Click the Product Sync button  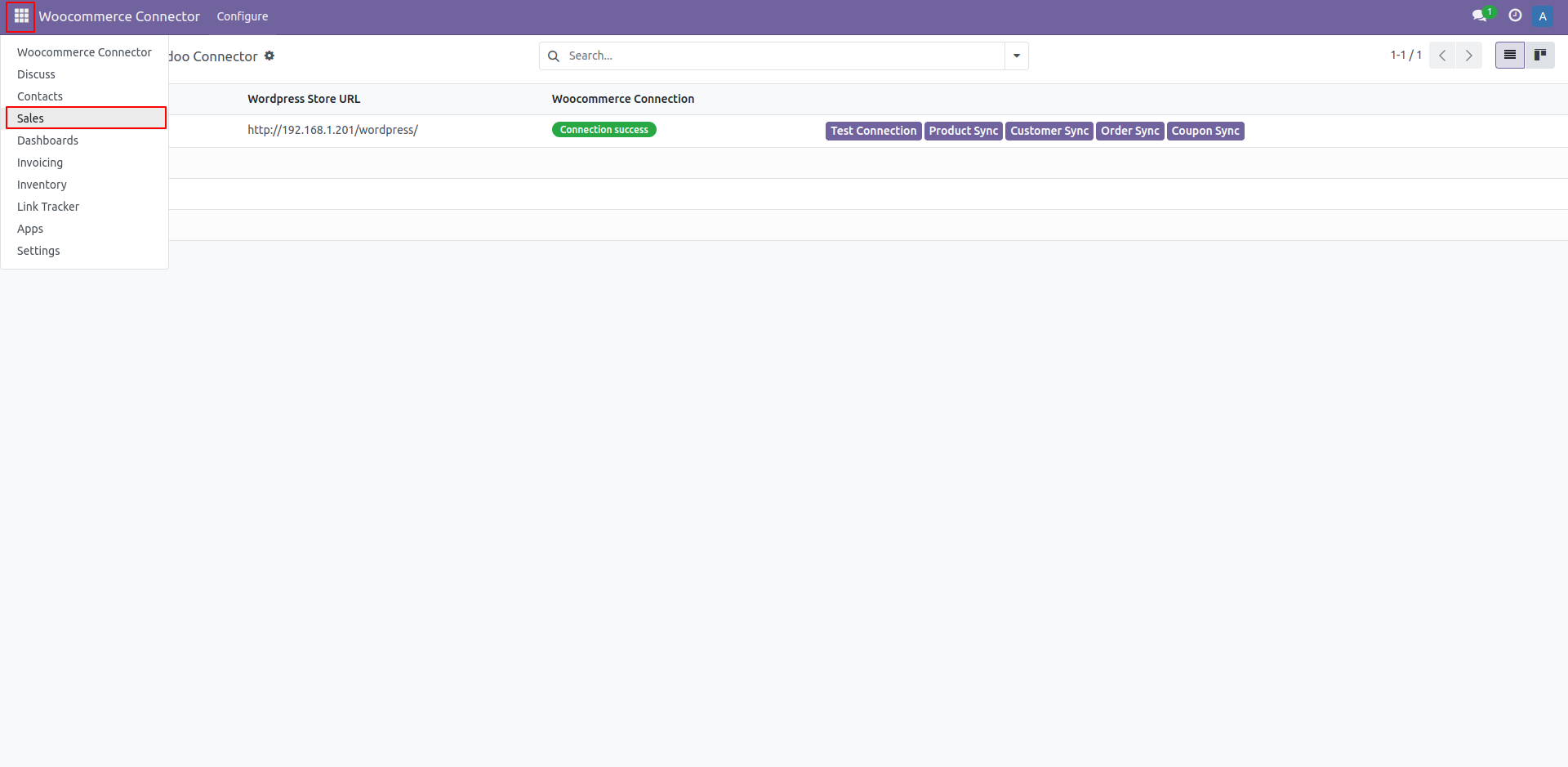pyautogui.click(x=963, y=131)
